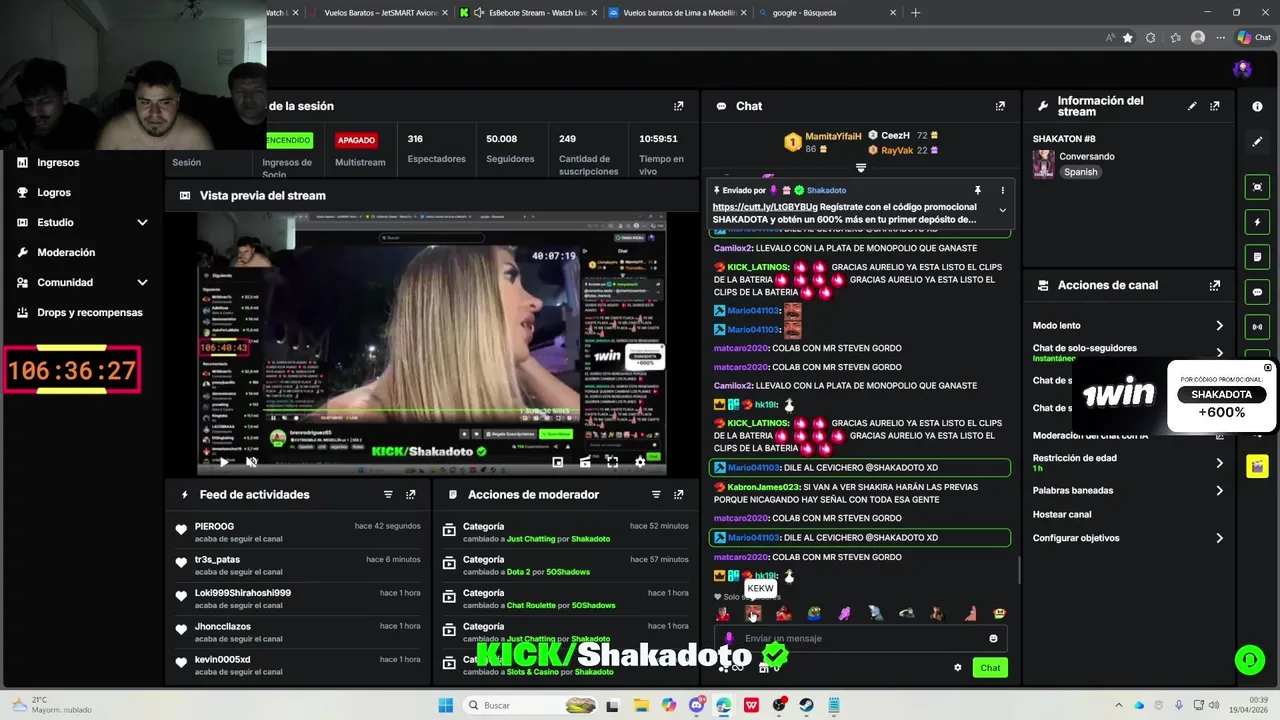Pop out the Chat panel
Viewport: 1280px width, 720px height.
[x=1000, y=106]
